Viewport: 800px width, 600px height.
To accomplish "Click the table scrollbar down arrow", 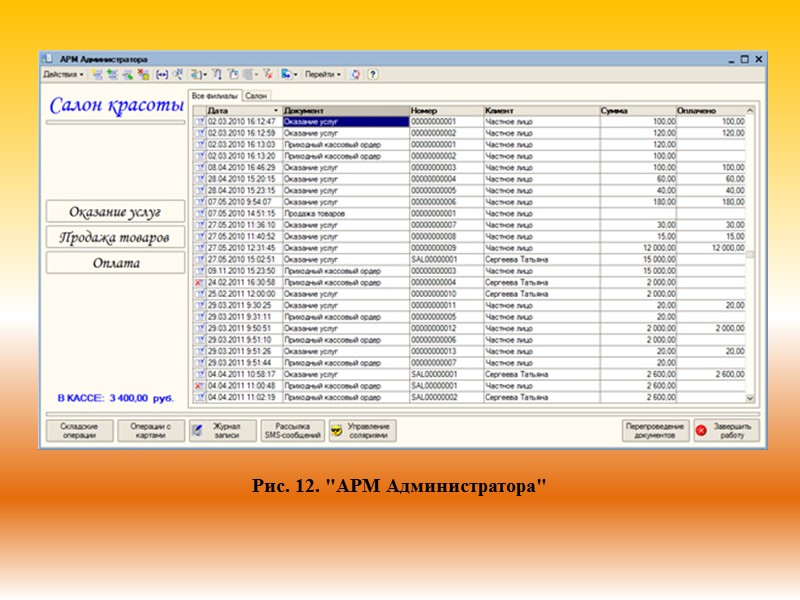I will coord(750,398).
